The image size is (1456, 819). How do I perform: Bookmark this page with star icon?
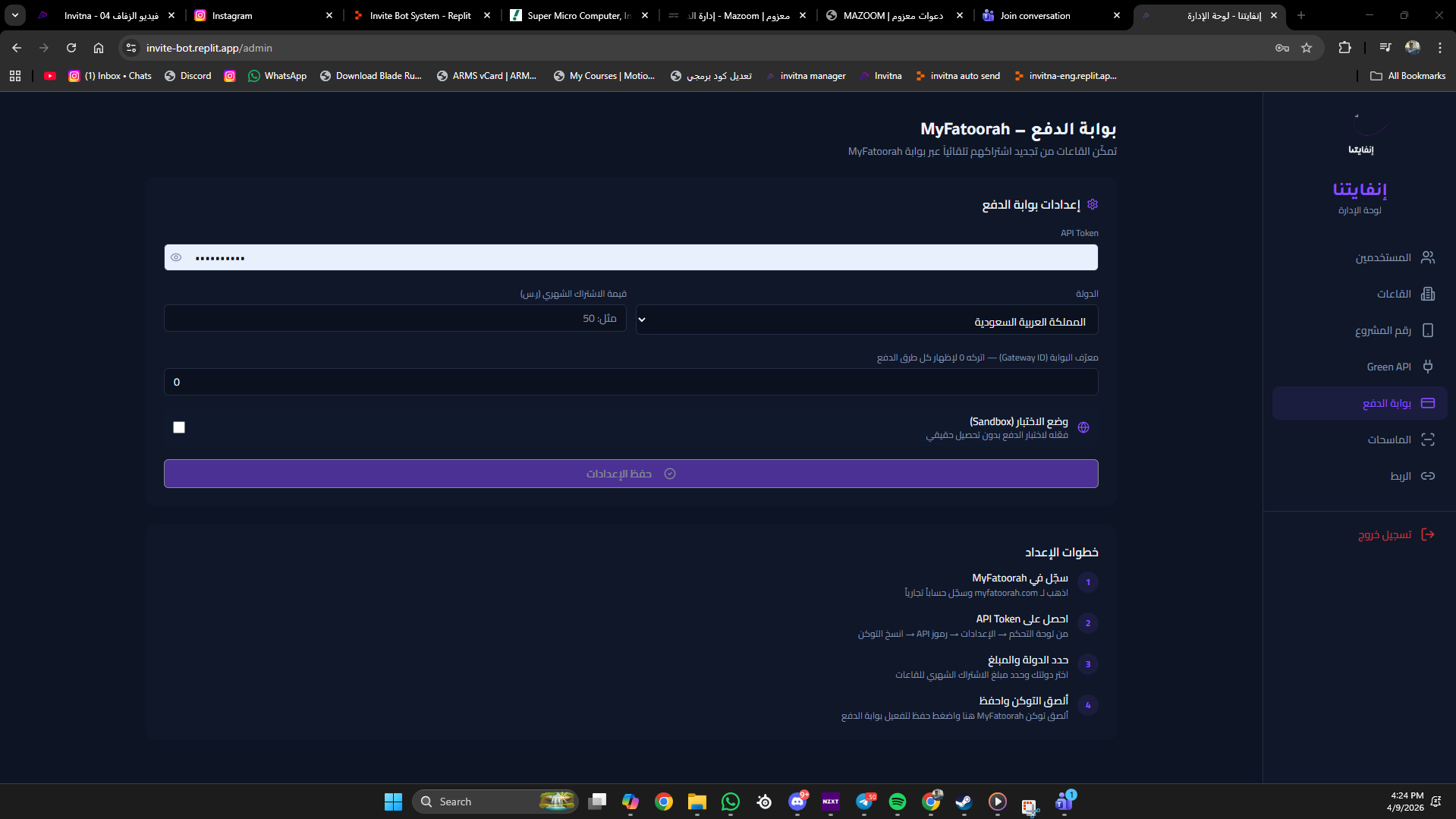pyautogui.click(x=1307, y=48)
